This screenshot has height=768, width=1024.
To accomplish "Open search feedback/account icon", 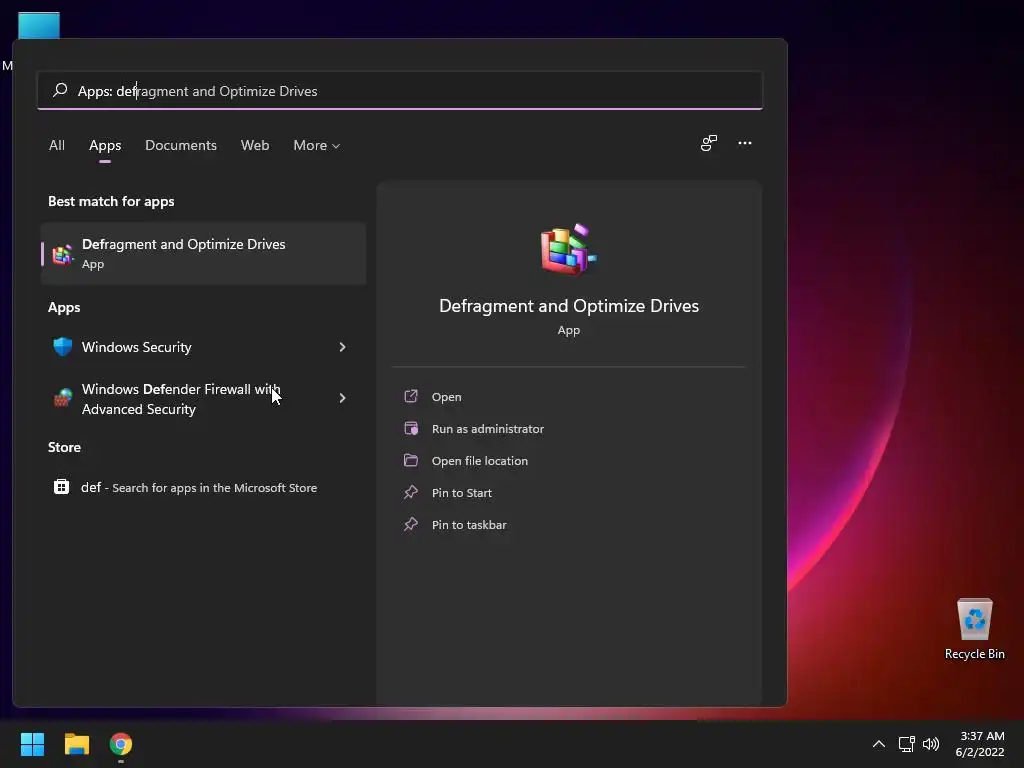I will 709,143.
